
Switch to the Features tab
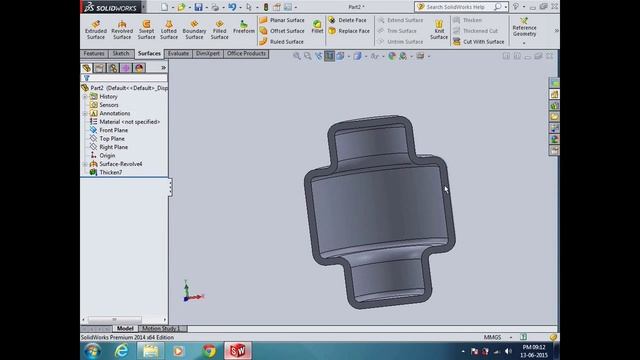pyautogui.click(x=94, y=53)
